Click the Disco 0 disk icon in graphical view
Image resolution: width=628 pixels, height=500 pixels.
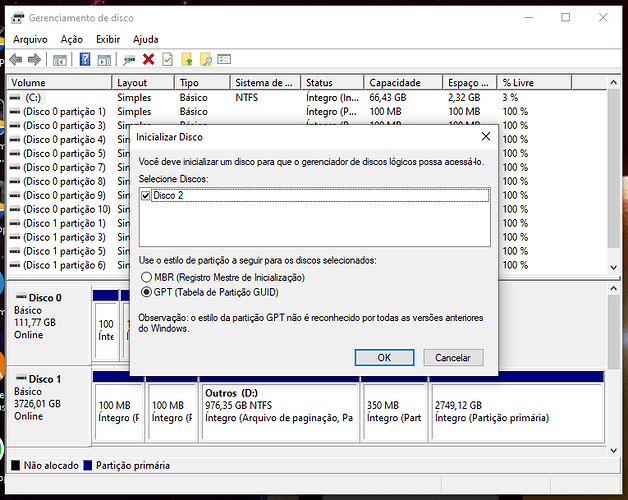tap(21, 296)
